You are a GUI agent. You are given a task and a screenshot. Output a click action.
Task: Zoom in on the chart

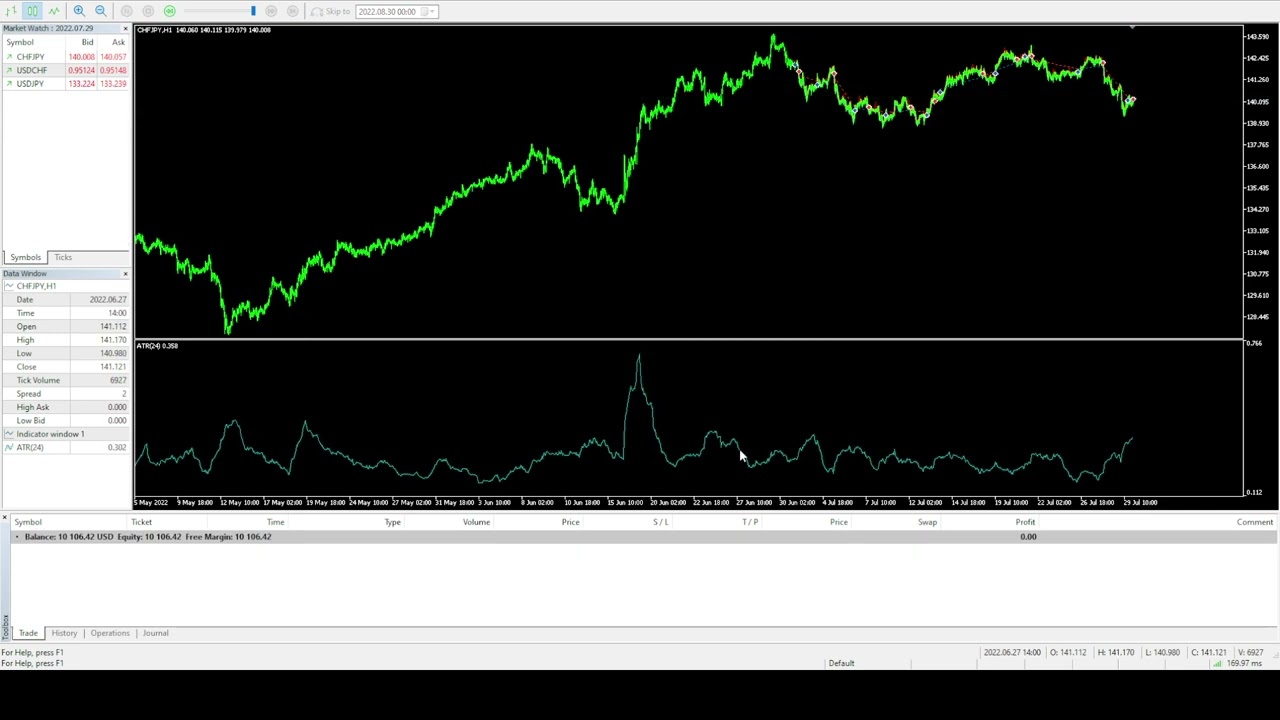[x=79, y=11]
